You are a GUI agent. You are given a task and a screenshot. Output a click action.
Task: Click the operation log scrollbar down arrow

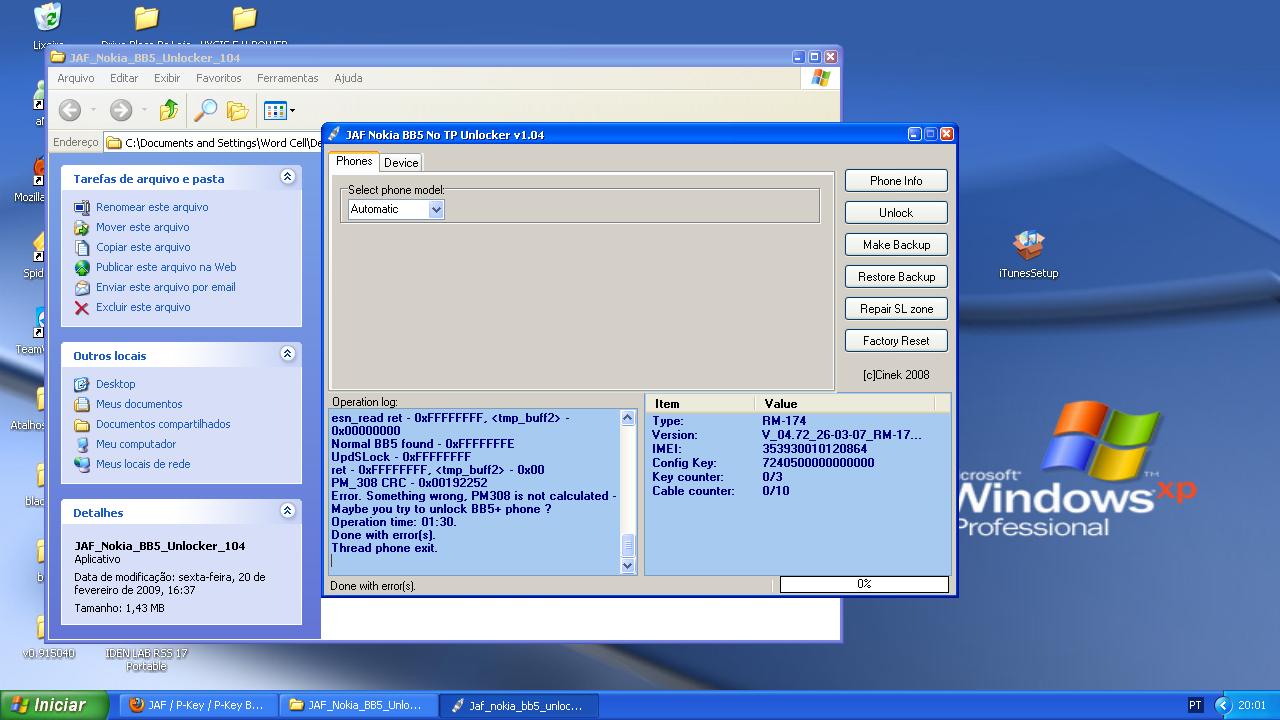coord(628,566)
